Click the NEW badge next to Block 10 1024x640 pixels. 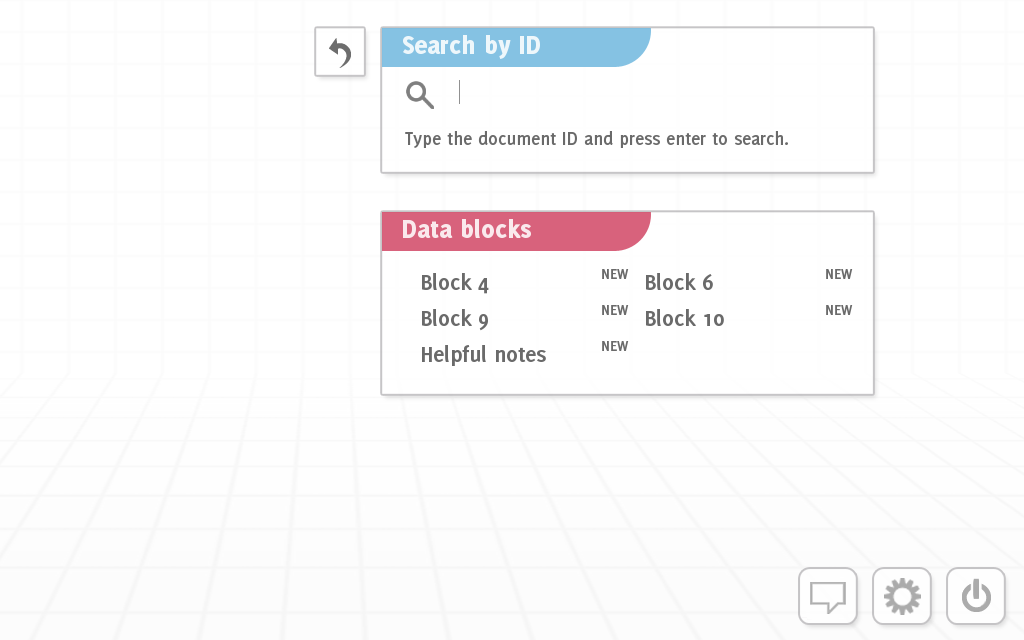[x=838, y=310]
